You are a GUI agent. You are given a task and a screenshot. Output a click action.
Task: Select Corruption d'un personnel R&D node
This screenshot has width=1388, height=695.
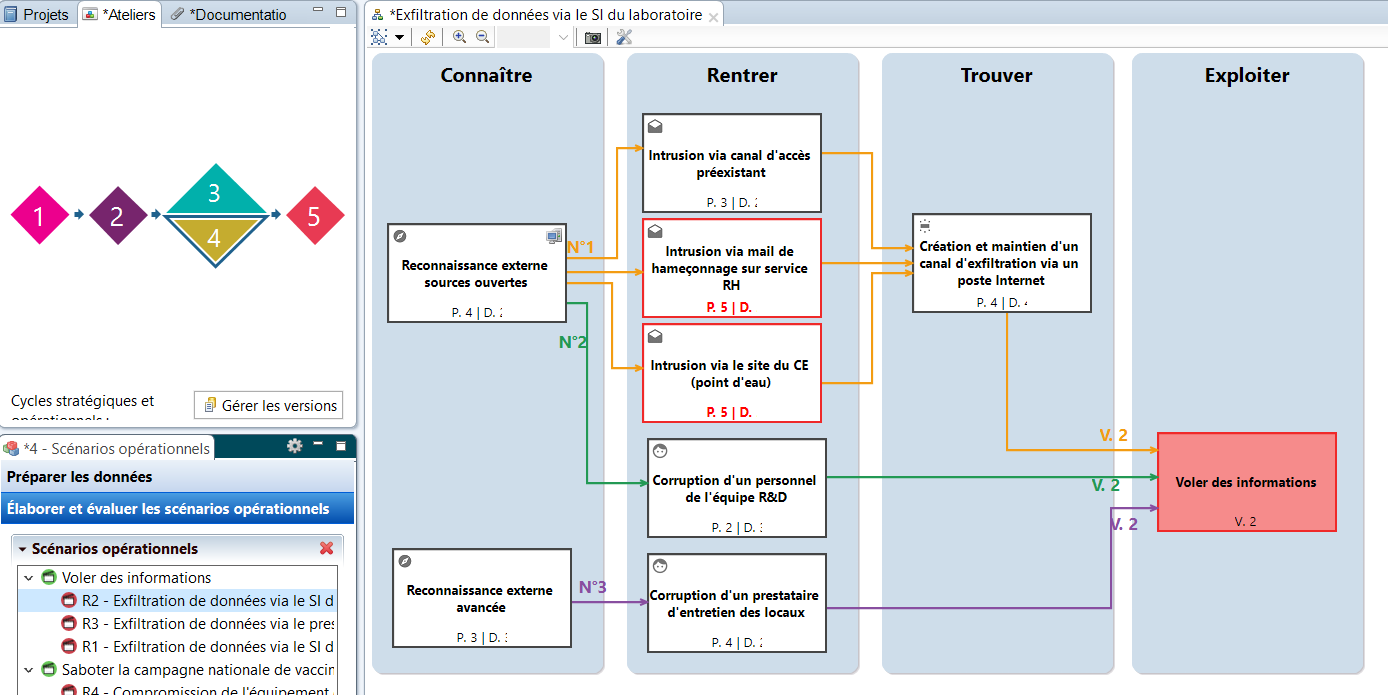(x=737, y=488)
